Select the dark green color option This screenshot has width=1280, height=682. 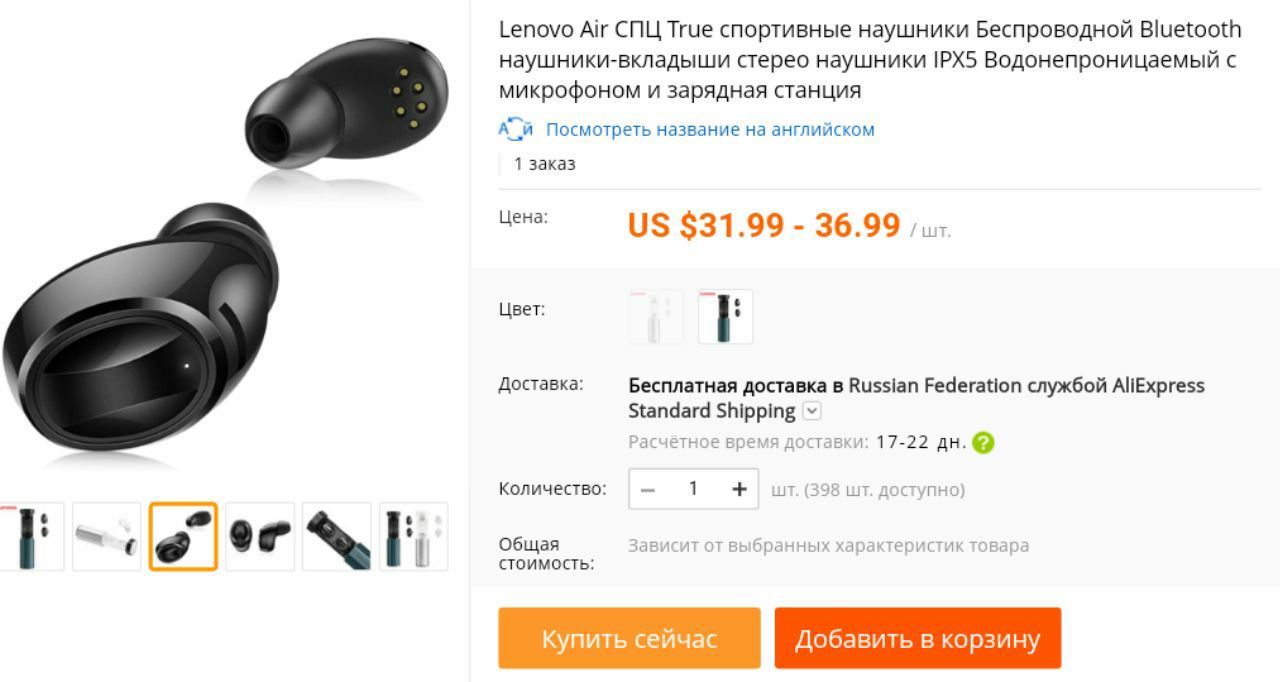click(725, 316)
